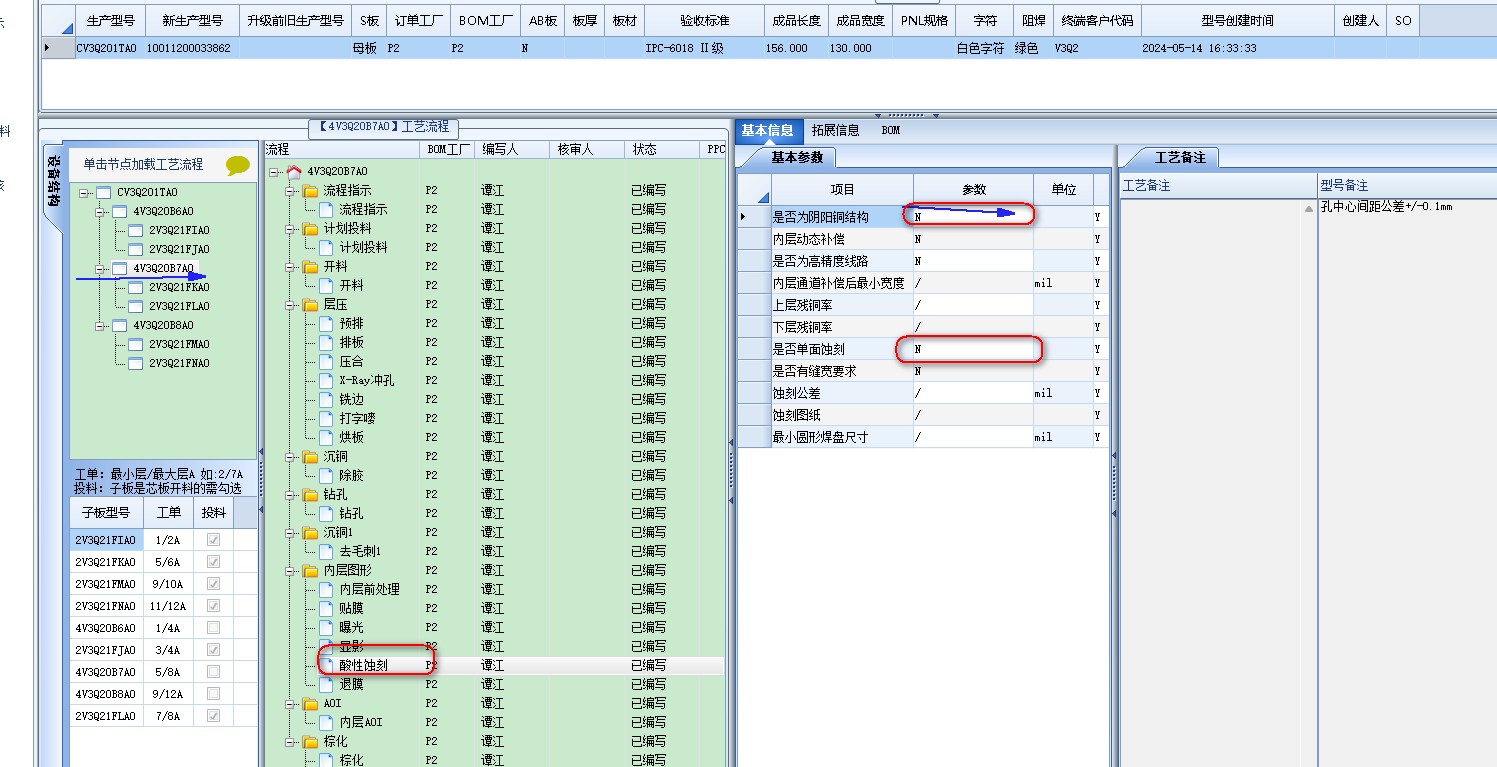Collapse the 层压 folder expander
1497x767 pixels.
point(291,305)
